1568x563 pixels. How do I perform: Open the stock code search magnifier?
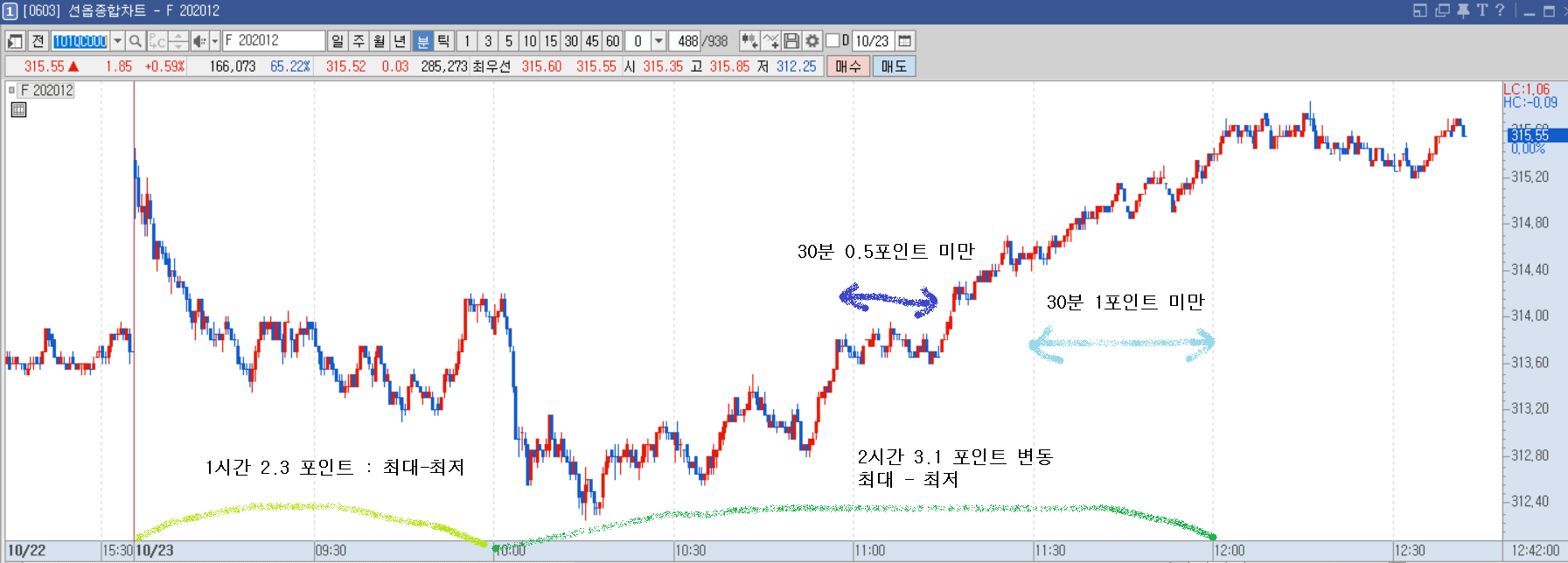136,41
